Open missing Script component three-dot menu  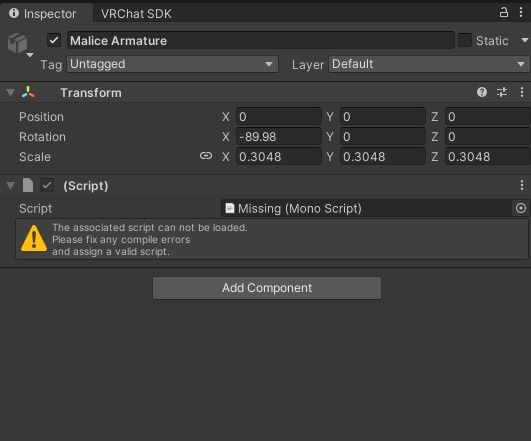[x=522, y=185]
